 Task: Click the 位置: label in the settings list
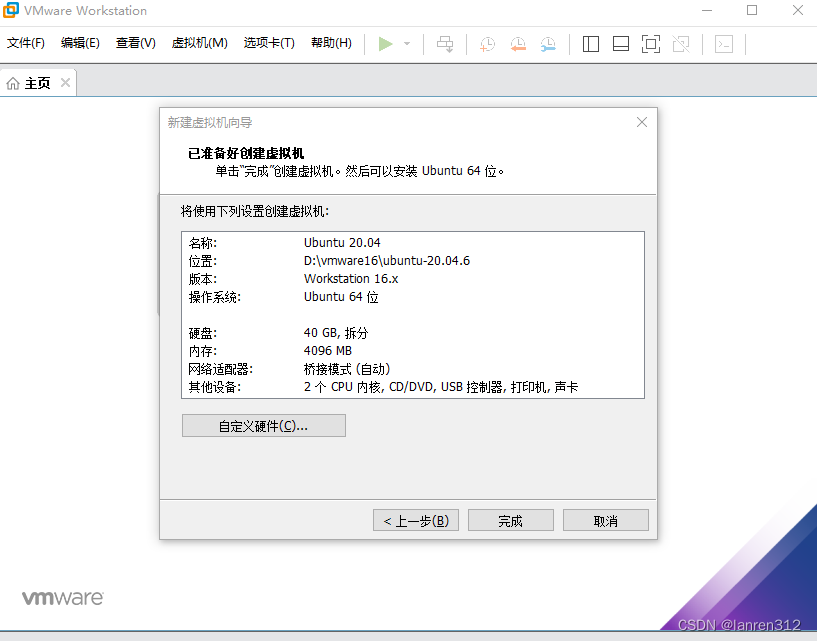click(203, 261)
